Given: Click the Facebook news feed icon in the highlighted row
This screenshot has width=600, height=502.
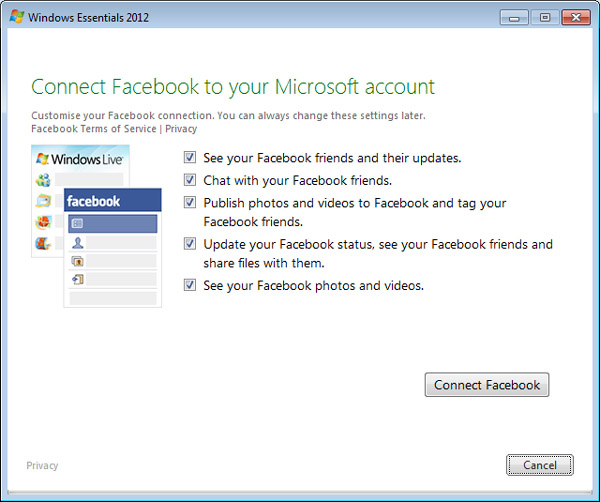Looking at the screenshot, I should [77, 223].
